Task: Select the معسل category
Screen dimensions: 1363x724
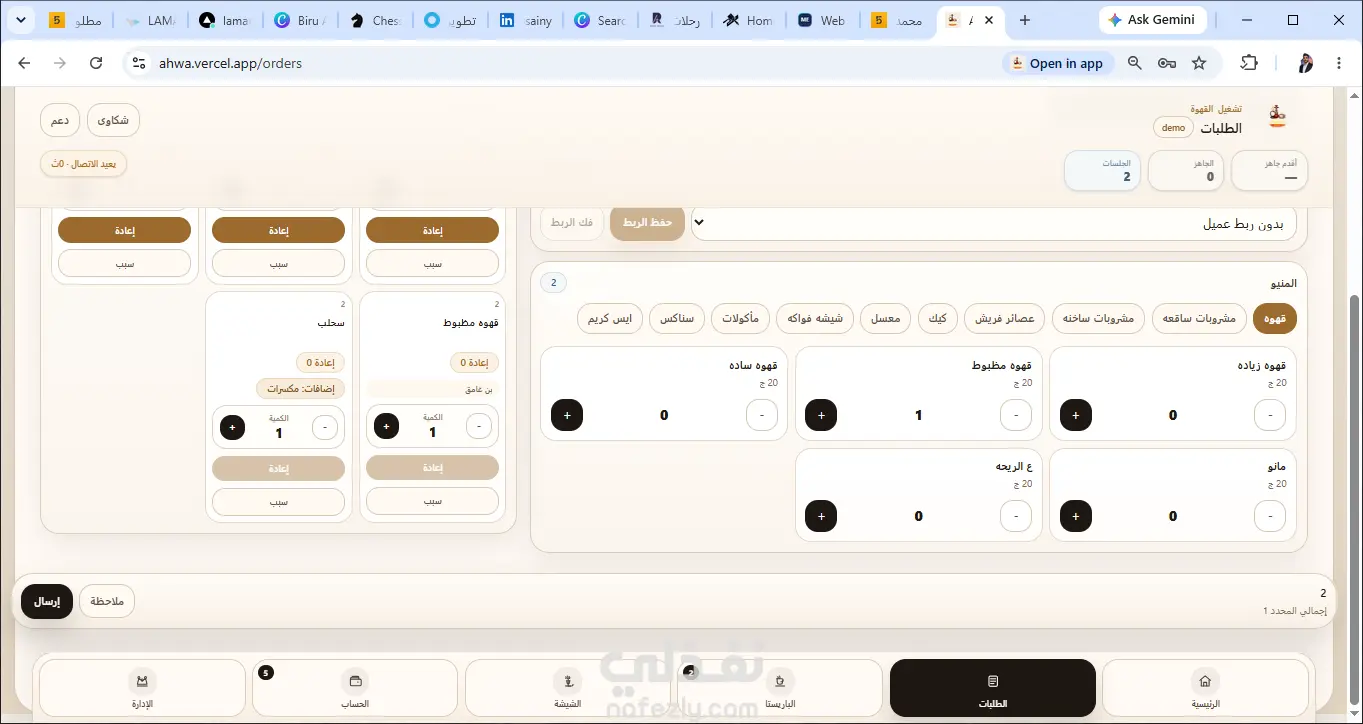Action: point(885,319)
